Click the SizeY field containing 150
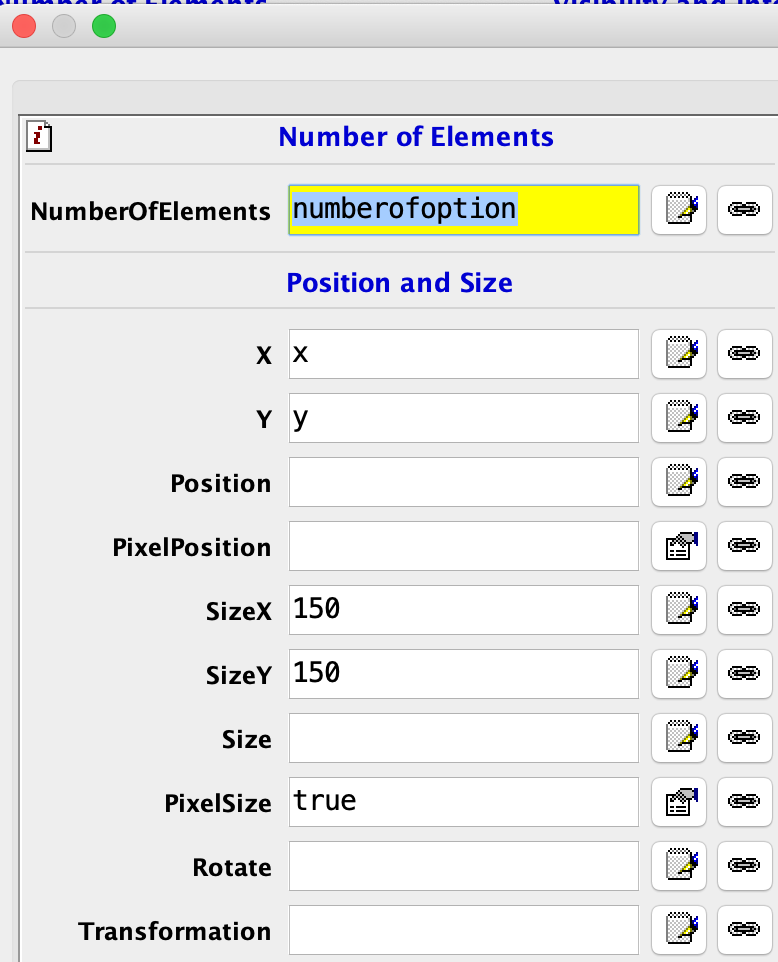The image size is (778, 962). pyautogui.click(x=463, y=674)
